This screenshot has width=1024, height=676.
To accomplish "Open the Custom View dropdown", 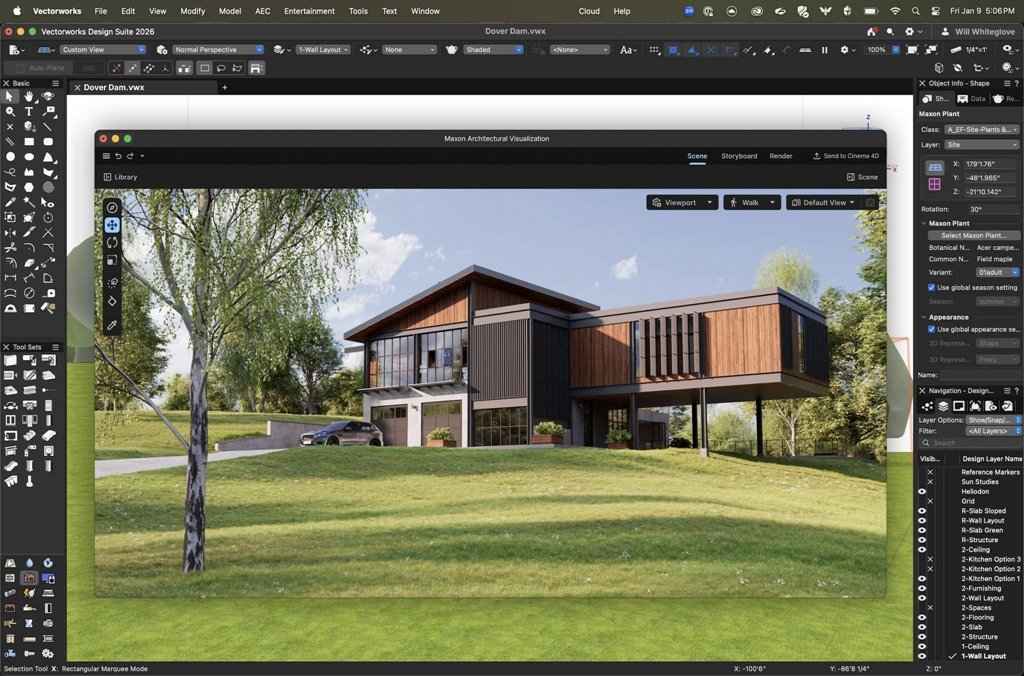I will point(103,50).
